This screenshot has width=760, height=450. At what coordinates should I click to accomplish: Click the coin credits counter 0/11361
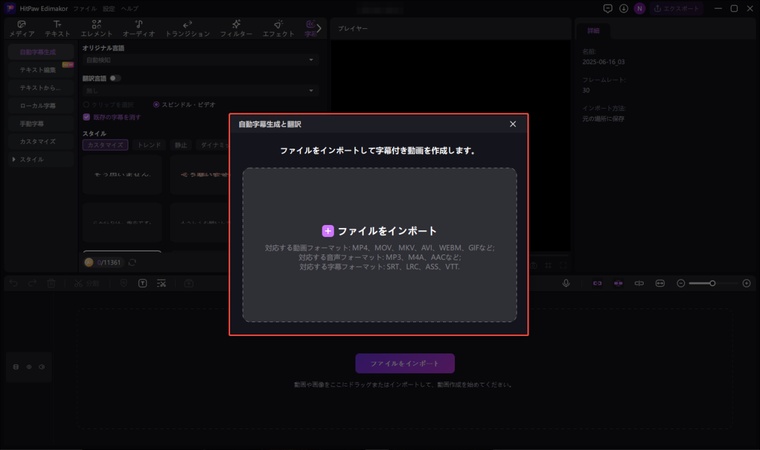click(104, 262)
